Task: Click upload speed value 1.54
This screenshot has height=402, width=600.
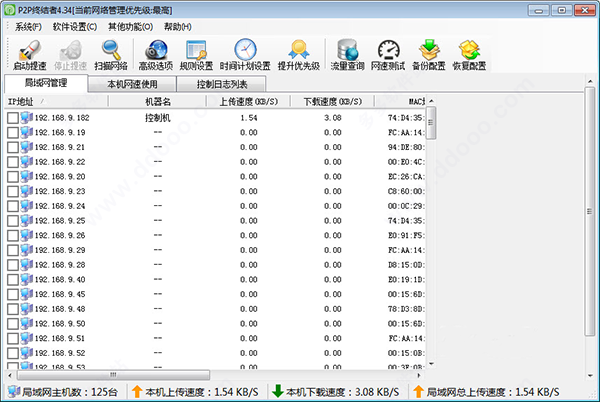Action: pos(249,118)
